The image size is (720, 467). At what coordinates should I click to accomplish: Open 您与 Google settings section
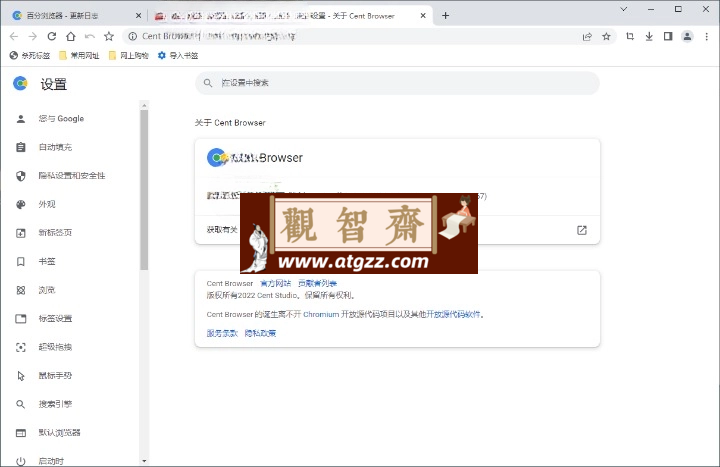[x=61, y=118]
